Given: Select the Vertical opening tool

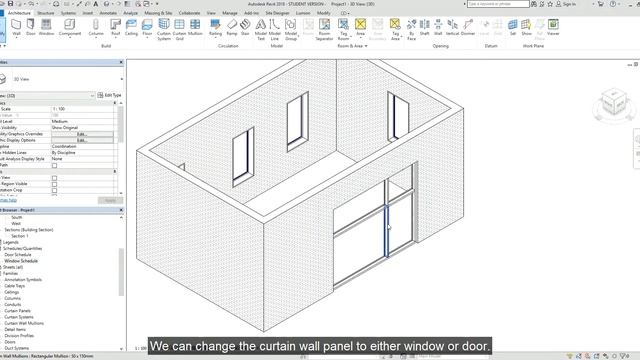Looking at the screenshot, I should point(452,28).
